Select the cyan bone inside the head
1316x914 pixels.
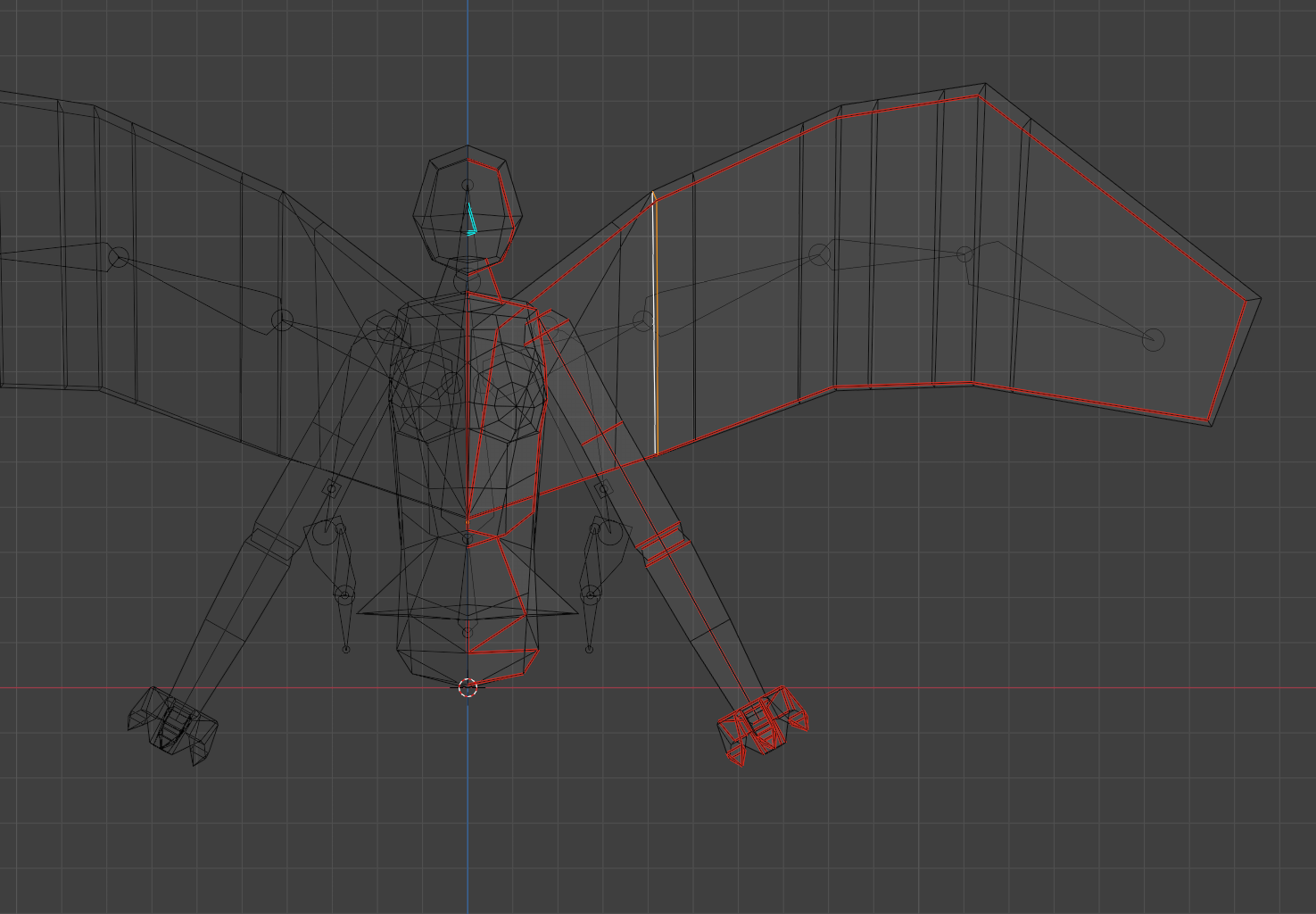pos(471,220)
